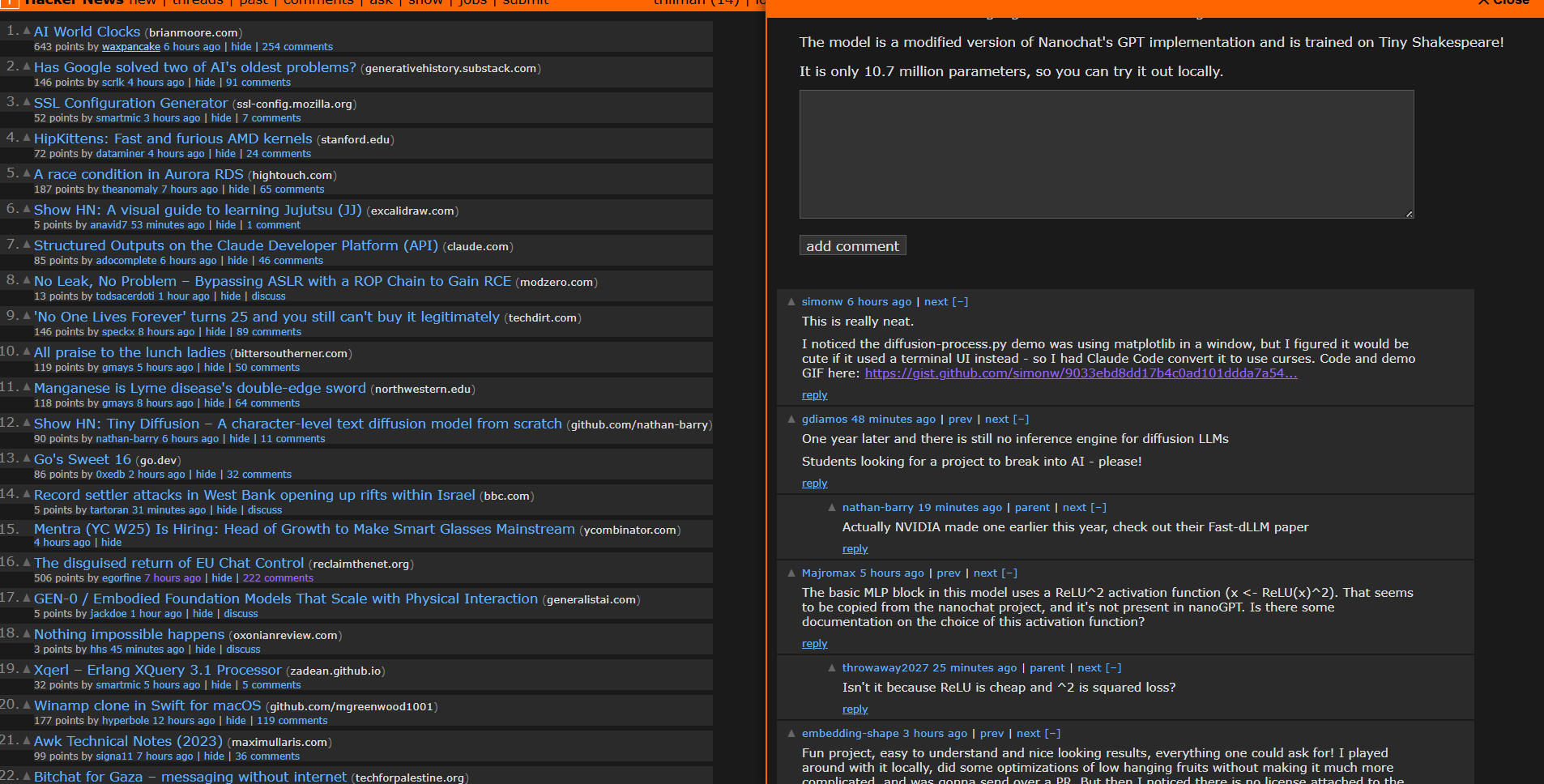Collapse simonw's comment thread
The height and width of the screenshot is (784, 1544).
tap(960, 301)
